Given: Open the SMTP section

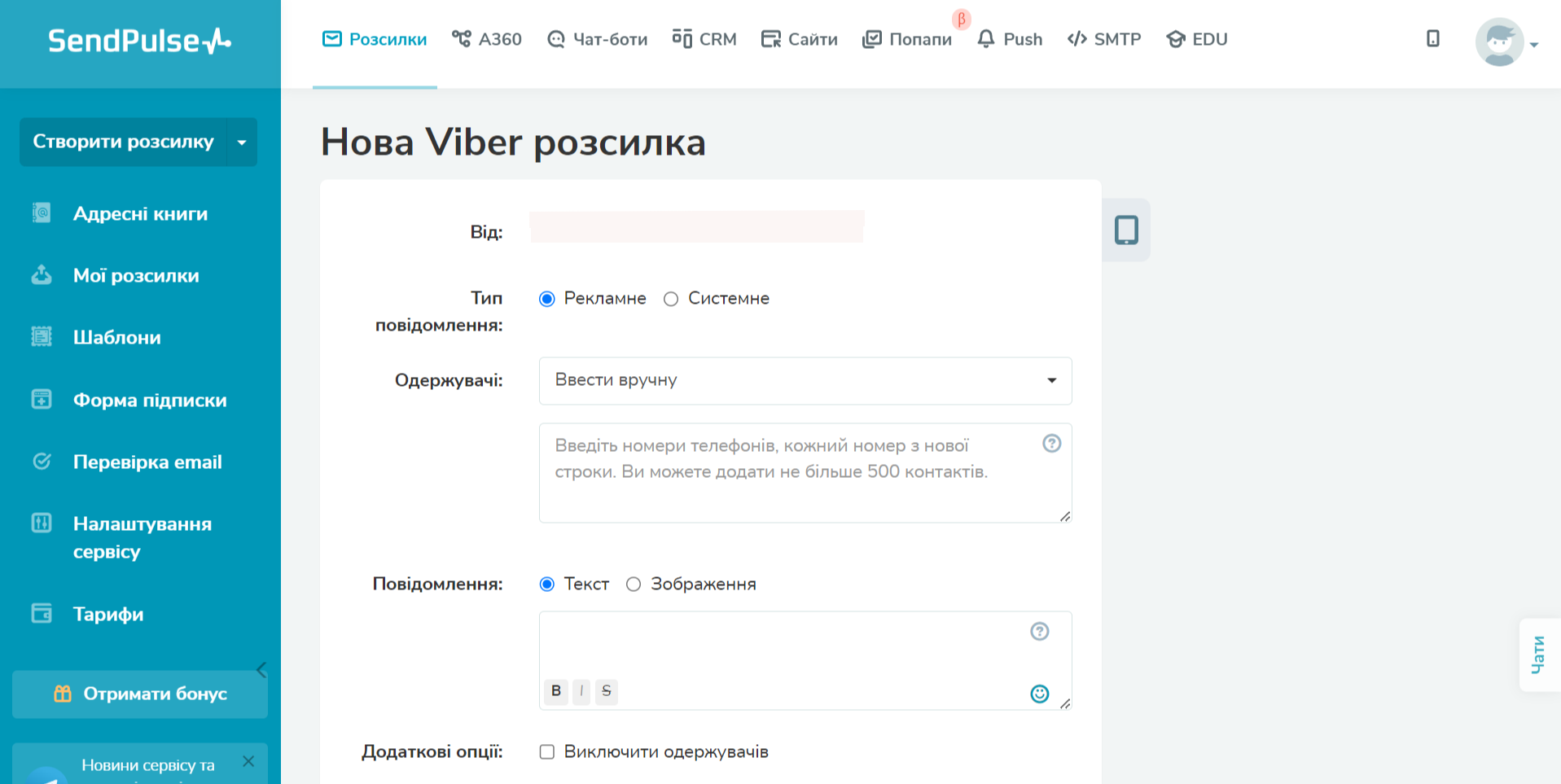Looking at the screenshot, I should [1104, 39].
